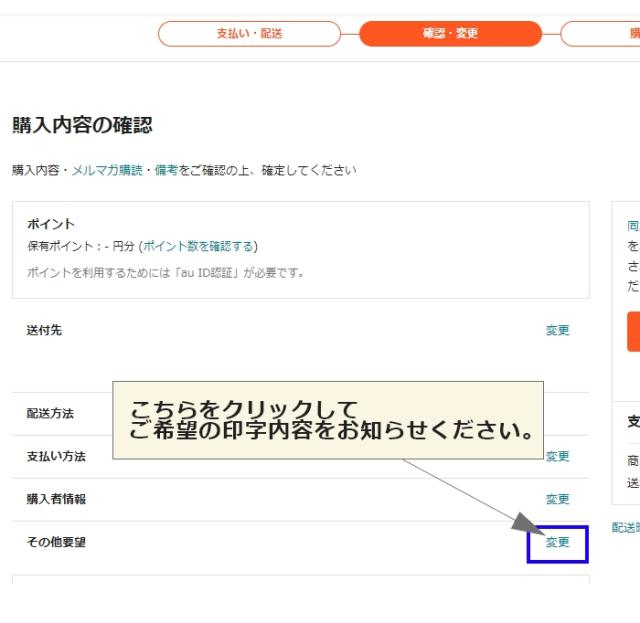Screen dimensions: 640x623
Task: Open the メルマガ購読 link
Action: click(107, 171)
